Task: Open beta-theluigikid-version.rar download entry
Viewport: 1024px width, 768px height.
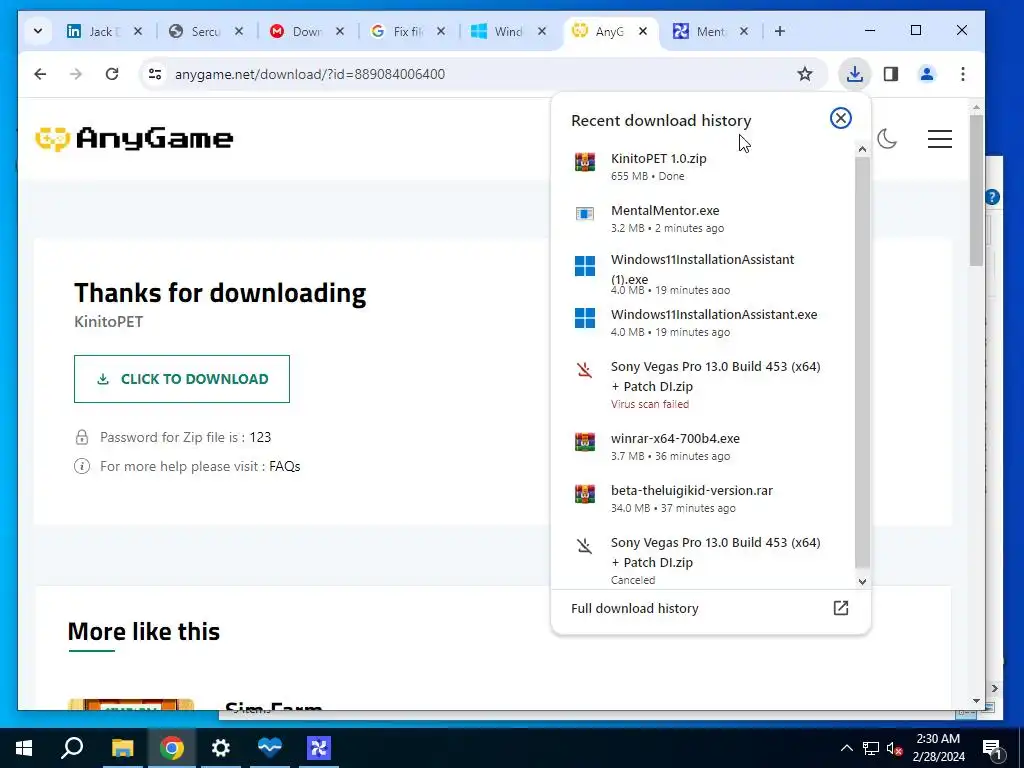Action: coord(703,499)
